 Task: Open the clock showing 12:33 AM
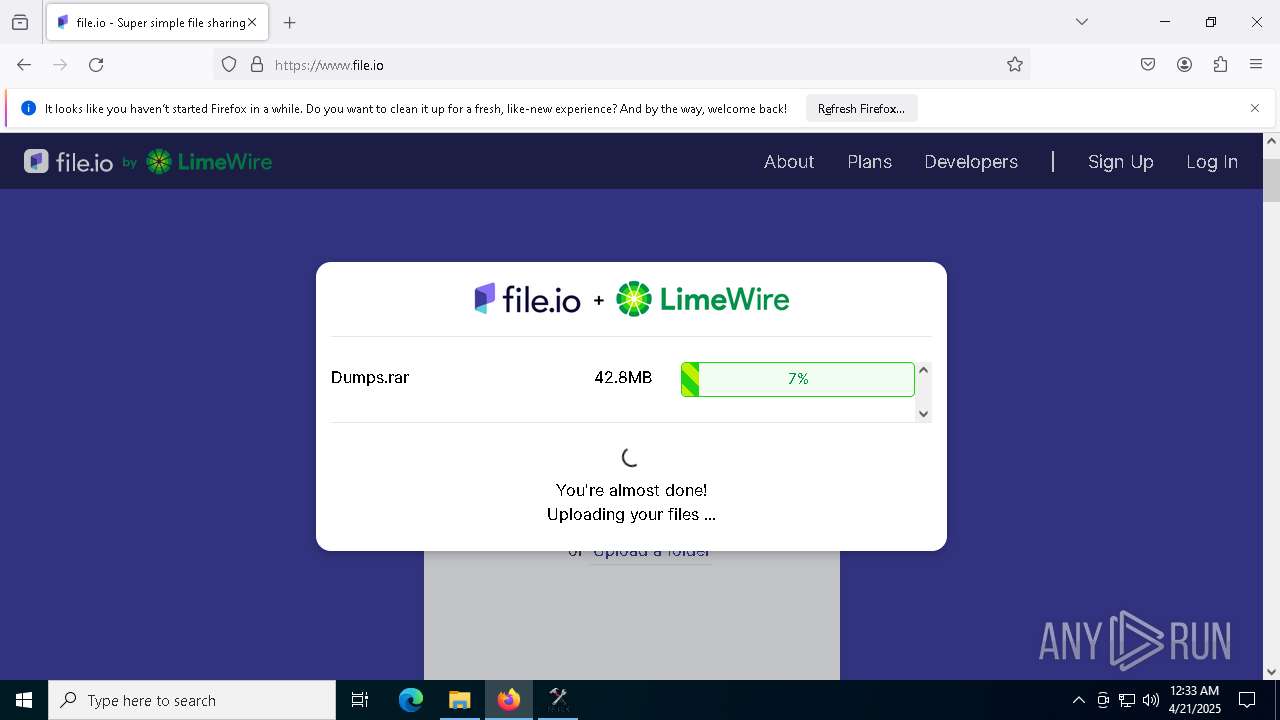(x=1195, y=700)
